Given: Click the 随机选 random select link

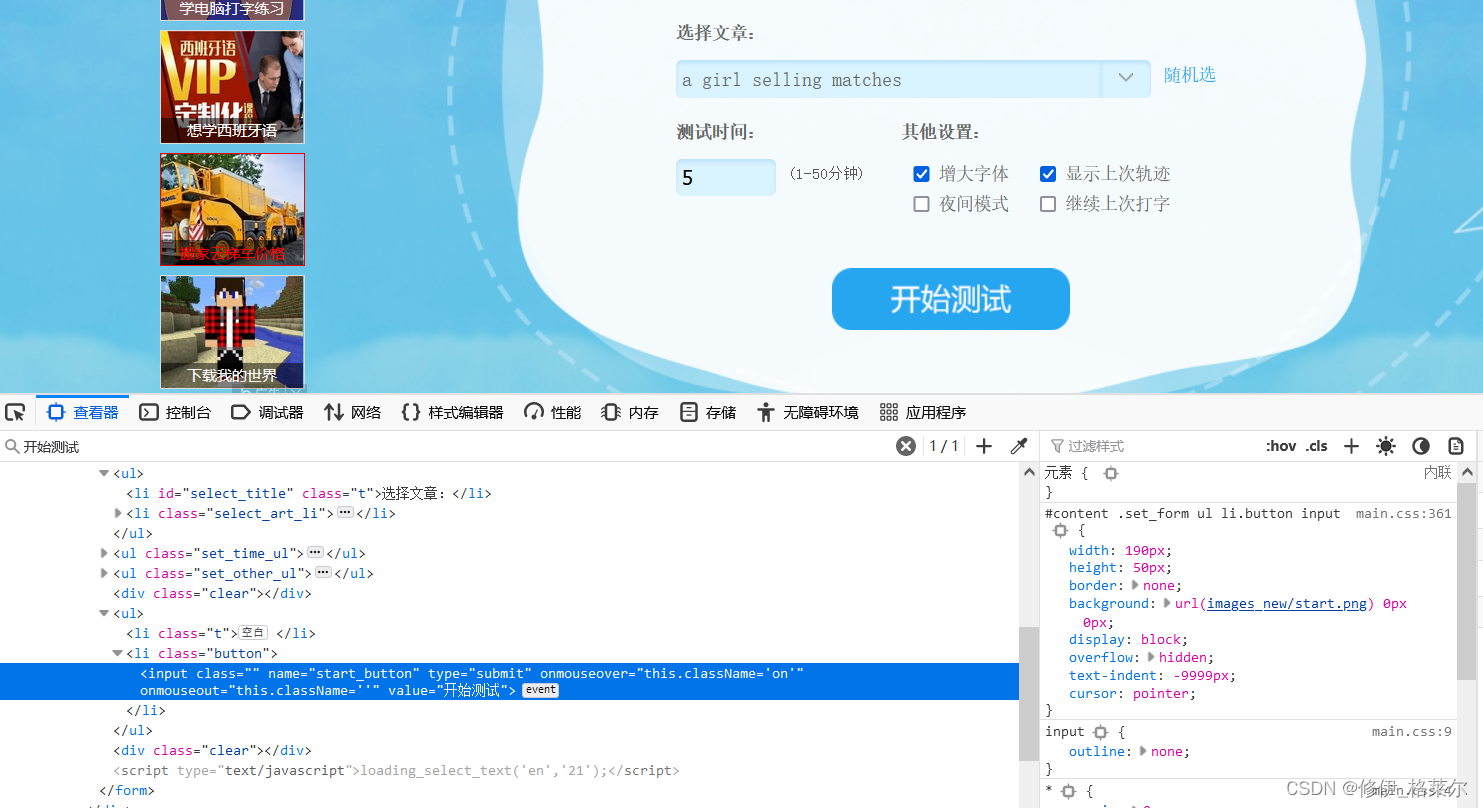Looking at the screenshot, I should click(1190, 75).
